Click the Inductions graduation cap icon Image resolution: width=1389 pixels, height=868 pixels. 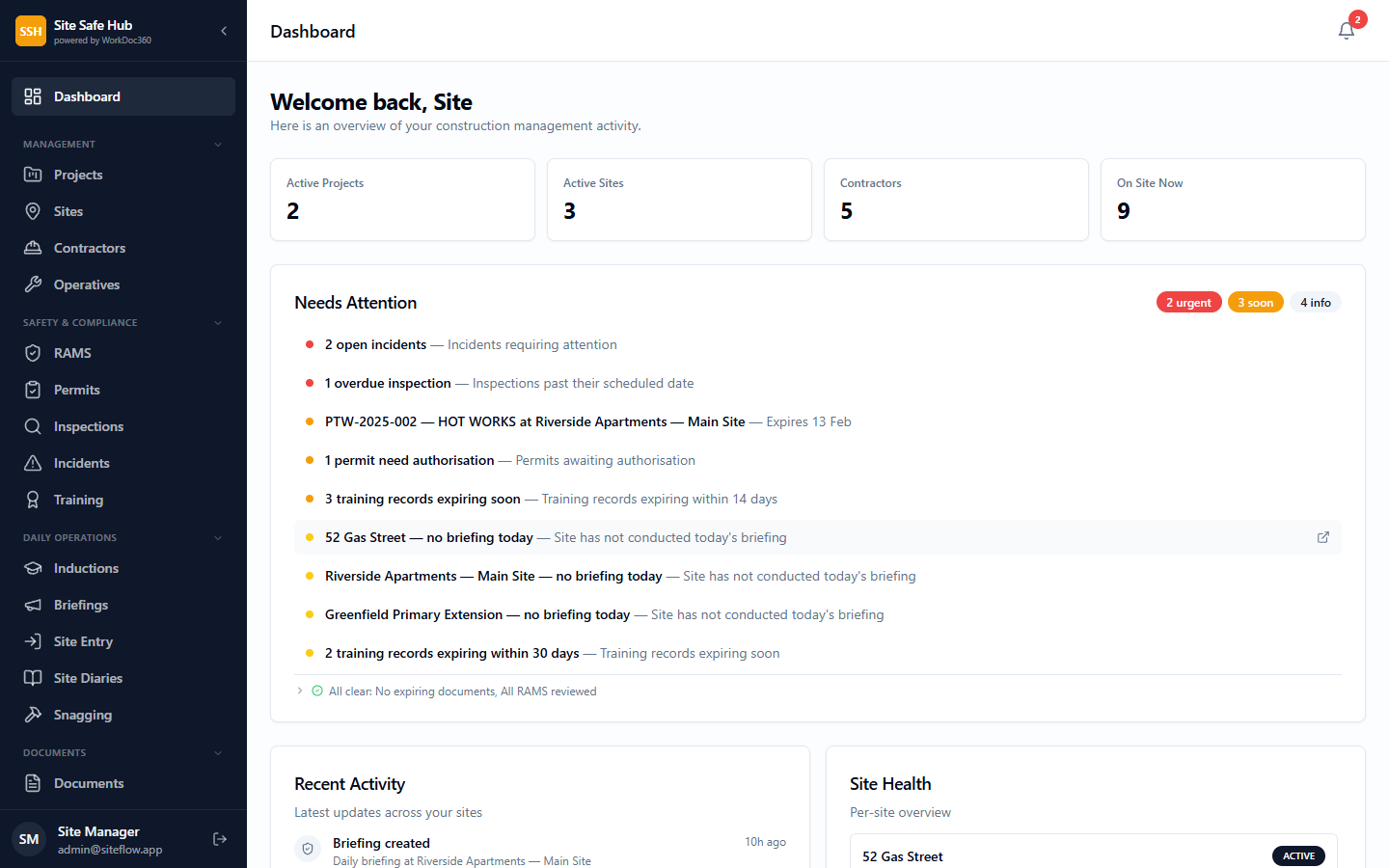[33, 568]
